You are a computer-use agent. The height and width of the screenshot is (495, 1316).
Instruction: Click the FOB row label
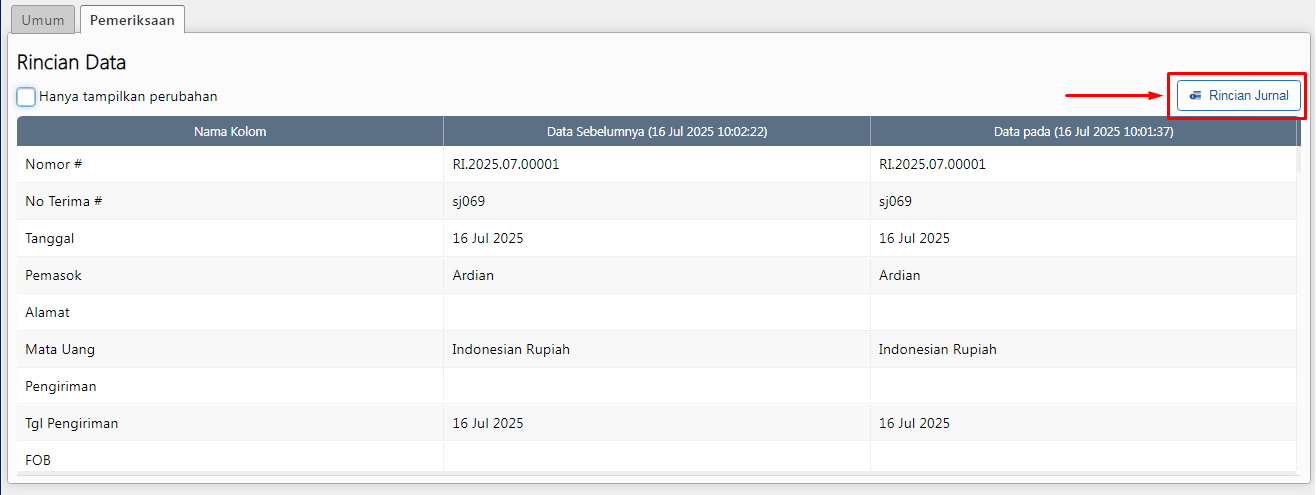point(38,460)
